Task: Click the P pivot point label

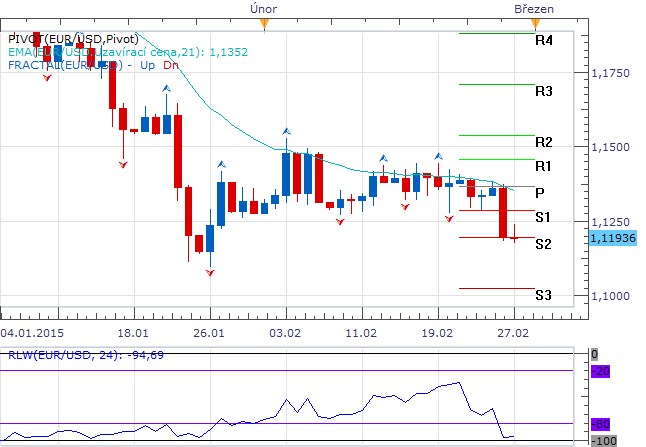Action: [x=540, y=192]
